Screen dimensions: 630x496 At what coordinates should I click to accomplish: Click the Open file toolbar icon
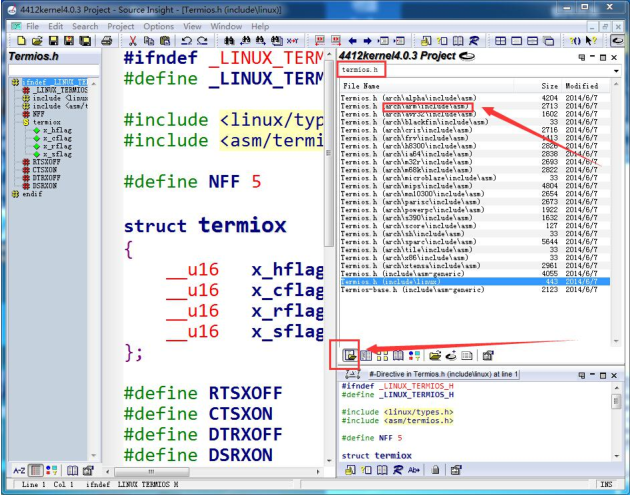[37, 41]
